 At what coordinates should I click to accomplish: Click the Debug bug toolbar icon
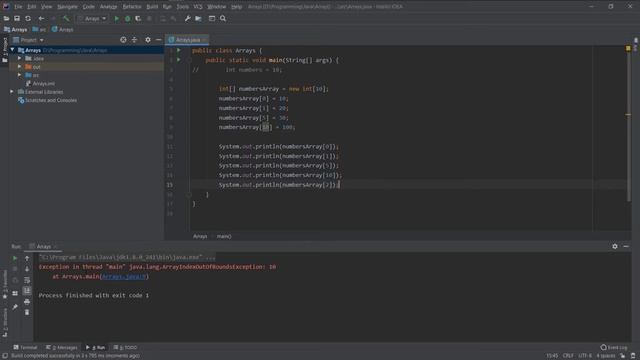[x=127, y=18]
